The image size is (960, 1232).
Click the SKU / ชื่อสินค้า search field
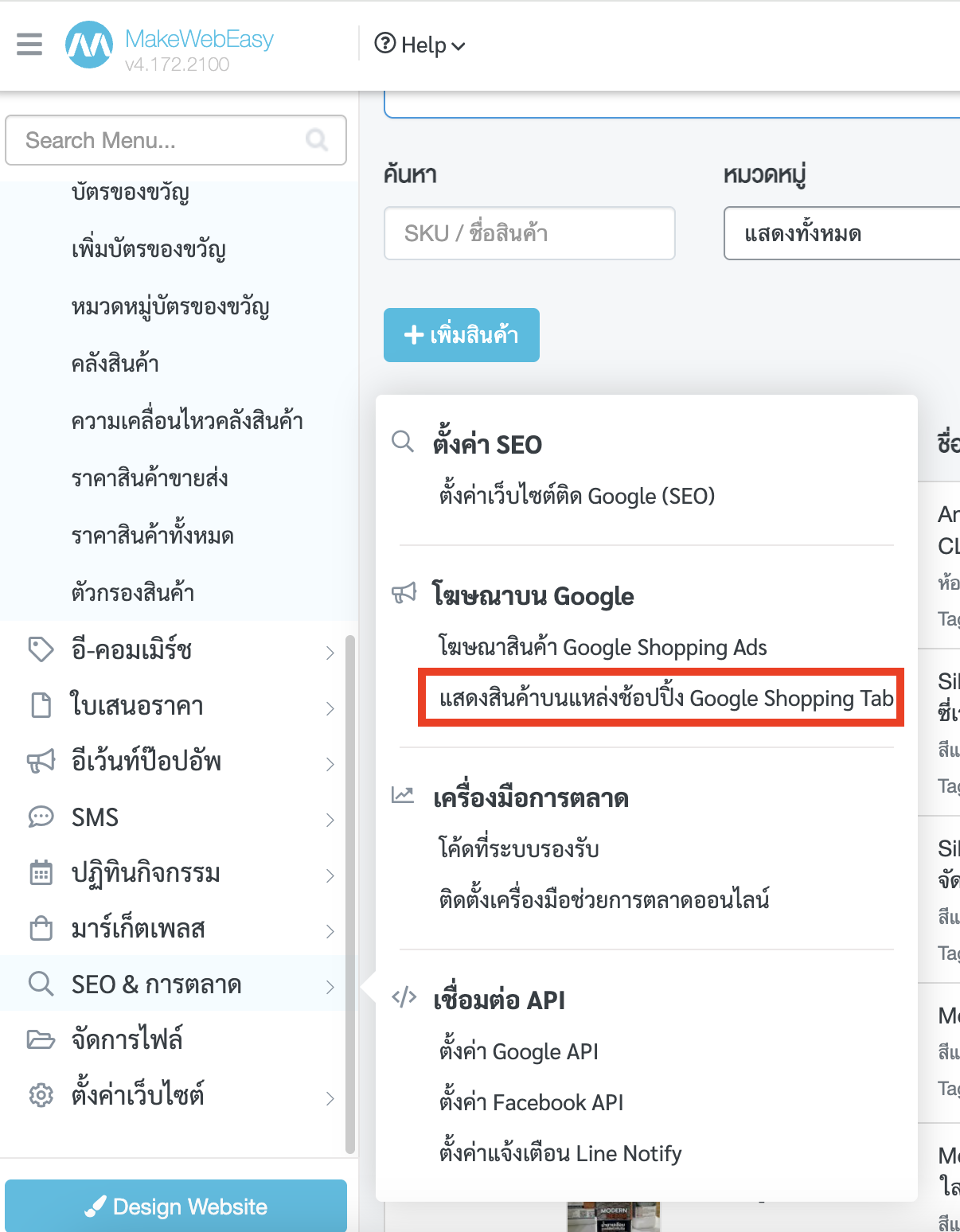[x=529, y=233]
